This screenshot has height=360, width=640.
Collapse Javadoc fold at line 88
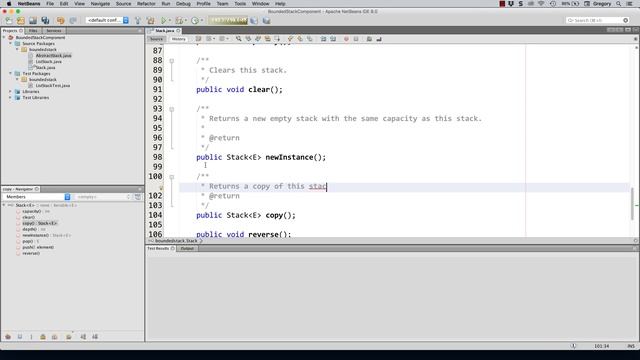(172, 61)
